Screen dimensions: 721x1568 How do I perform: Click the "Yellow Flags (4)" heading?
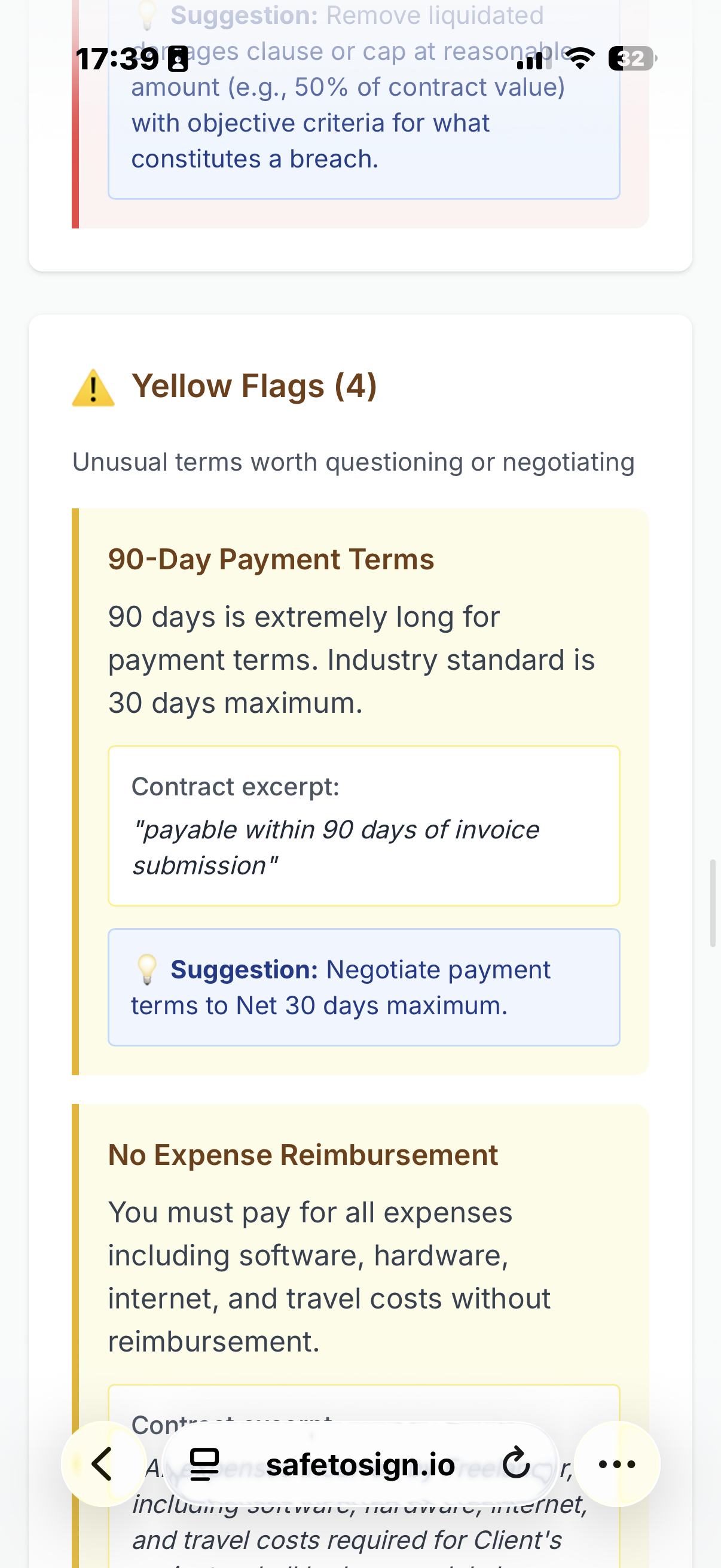254,386
